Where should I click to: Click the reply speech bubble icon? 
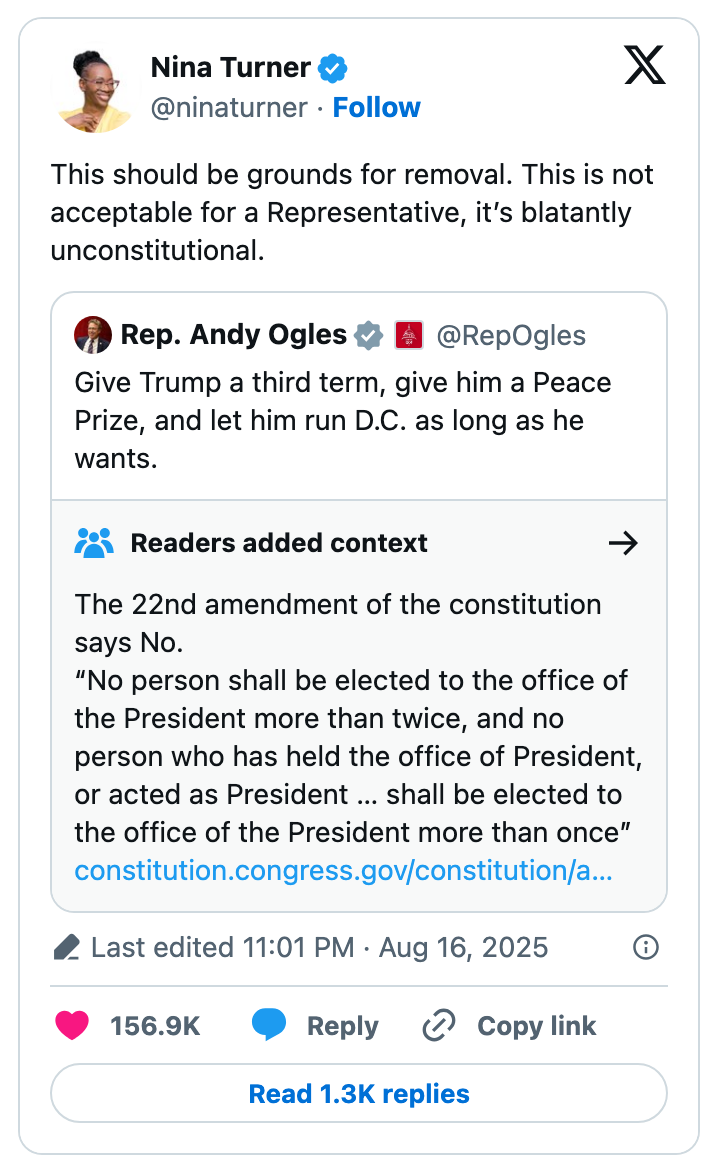click(269, 1026)
